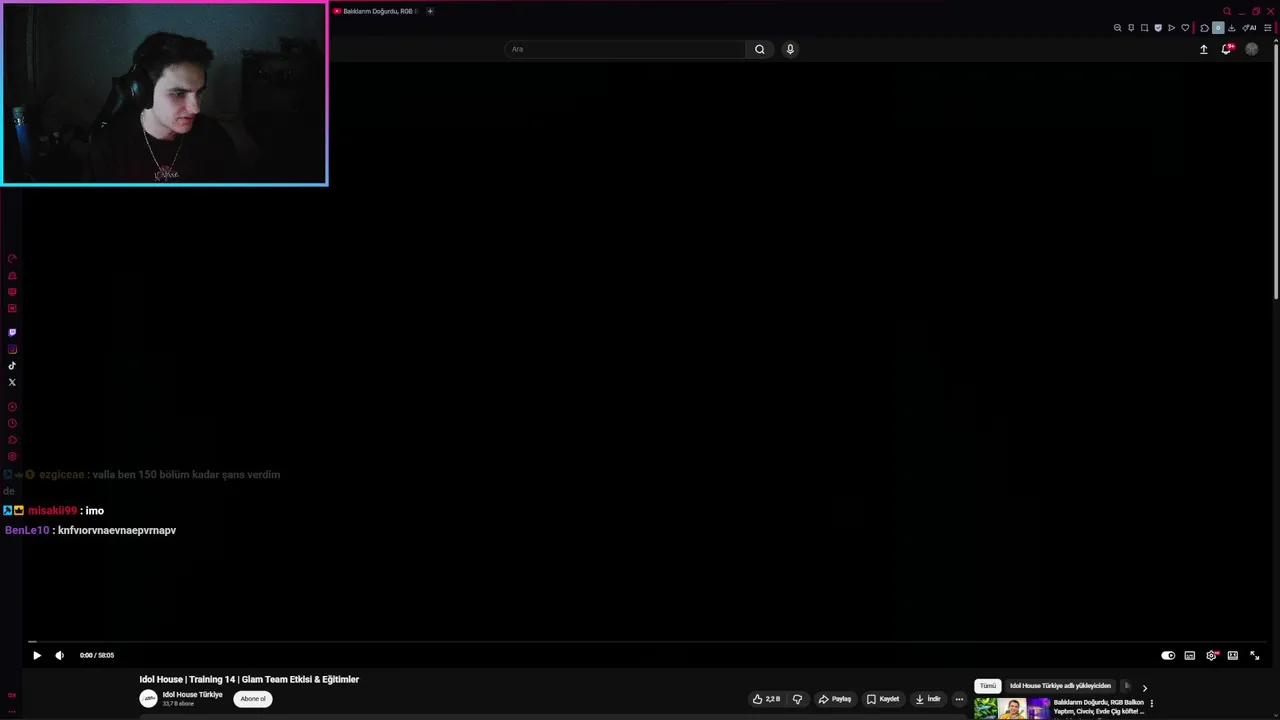Select 'Idol House Türkiye adlı yükleyiciden' chip
This screenshot has height=720, width=1280.
[x=1060, y=686]
